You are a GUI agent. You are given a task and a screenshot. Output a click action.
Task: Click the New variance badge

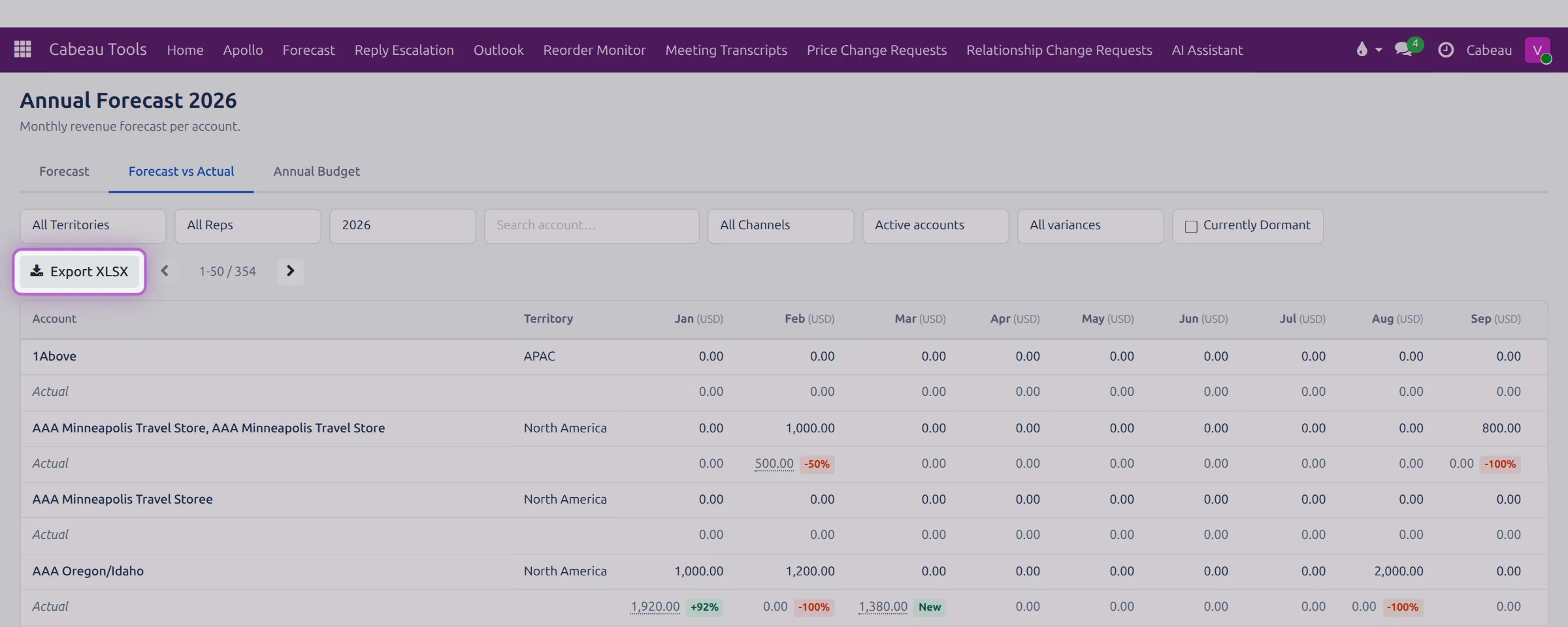[x=930, y=607]
